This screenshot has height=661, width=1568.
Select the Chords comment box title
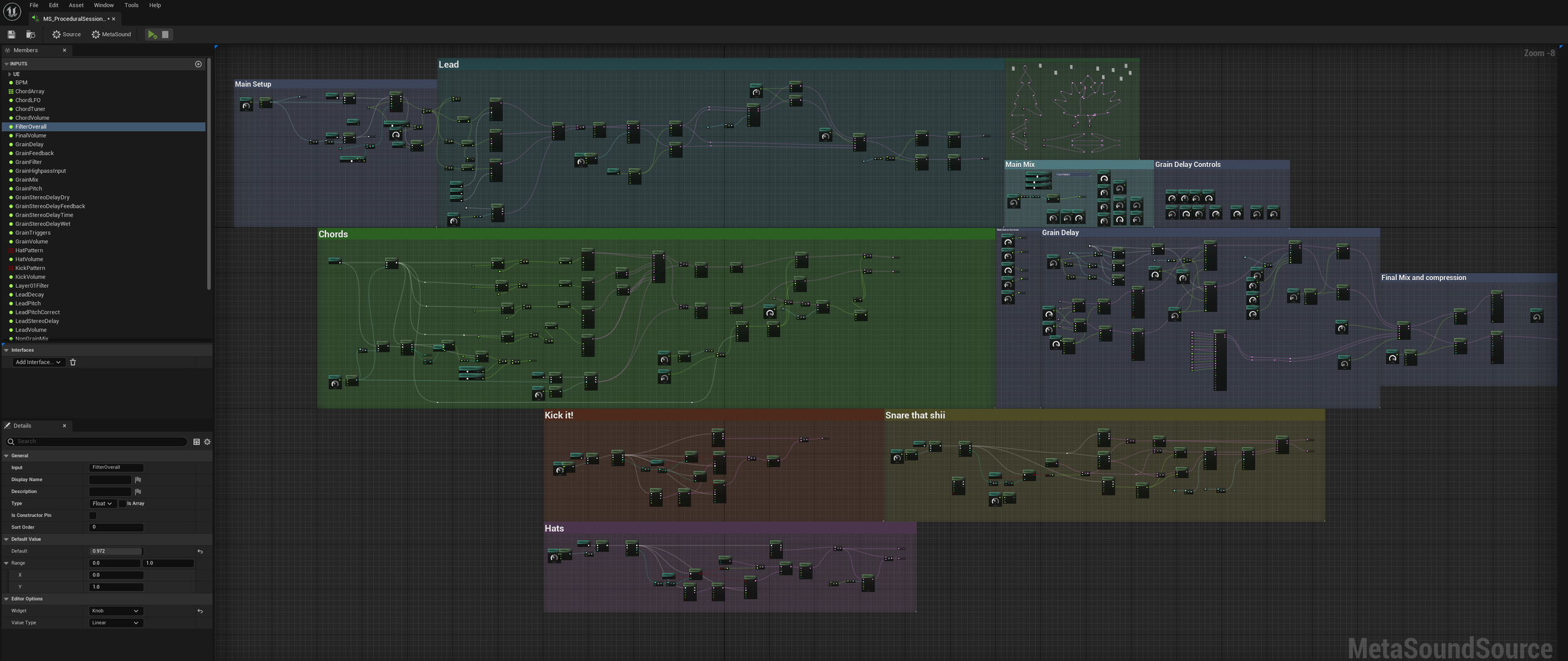pos(333,235)
